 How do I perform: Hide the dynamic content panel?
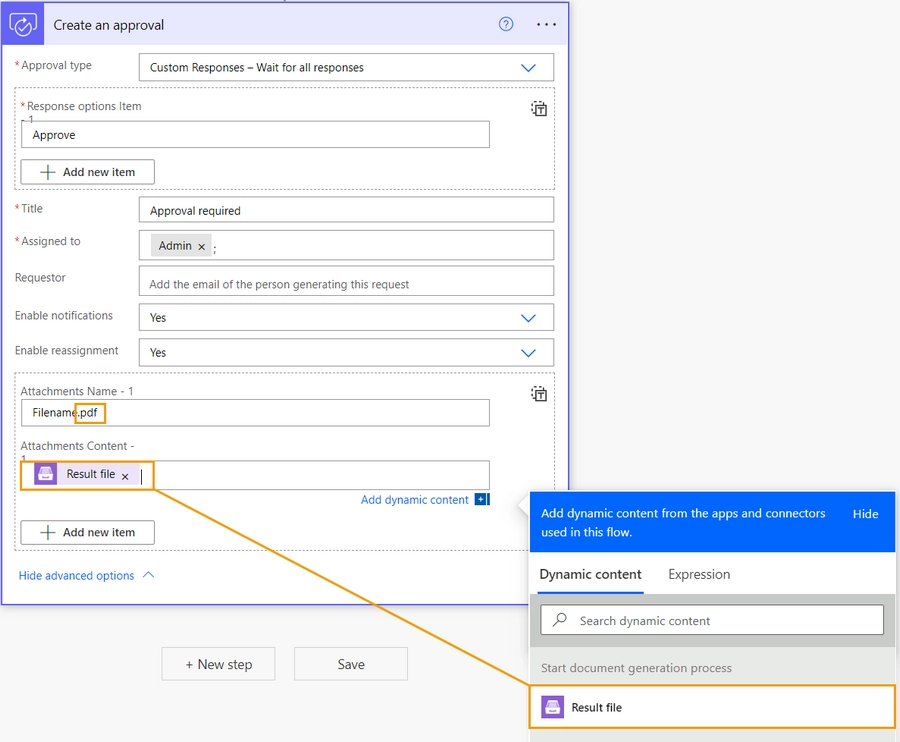(x=865, y=514)
